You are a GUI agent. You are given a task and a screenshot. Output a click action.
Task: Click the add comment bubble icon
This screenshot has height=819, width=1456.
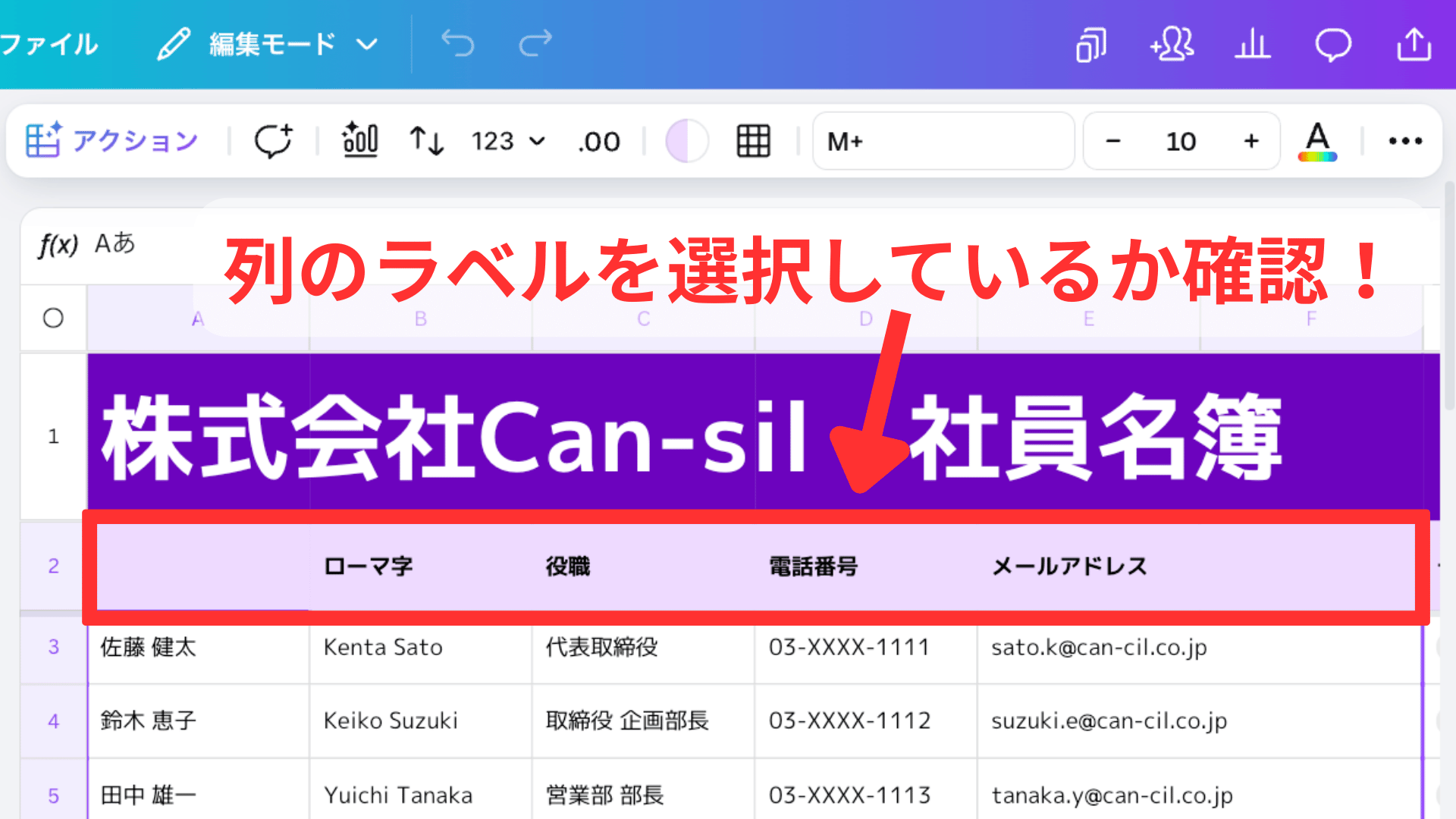click(x=273, y=141)
